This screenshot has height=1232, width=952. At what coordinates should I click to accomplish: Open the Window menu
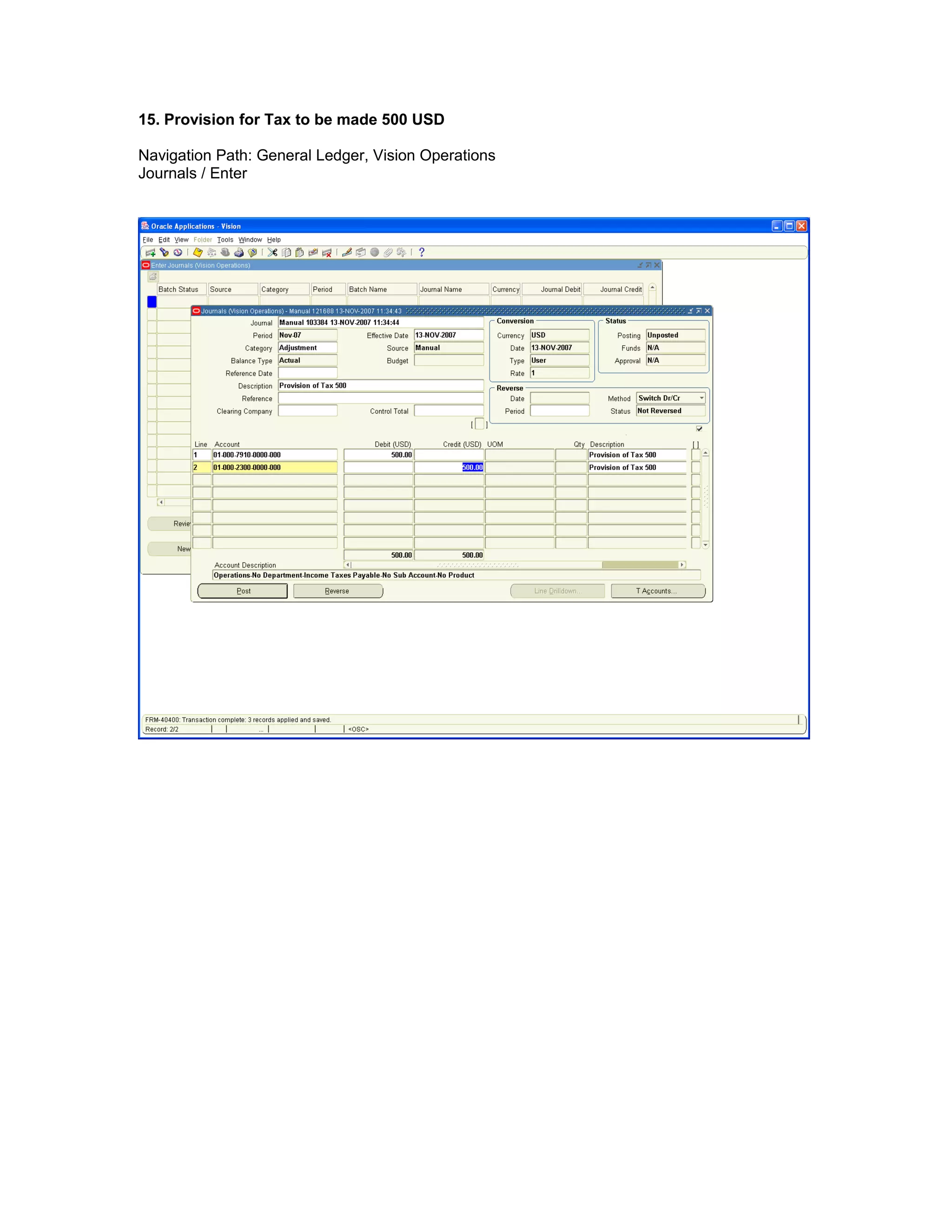click(x=250, y=240)
